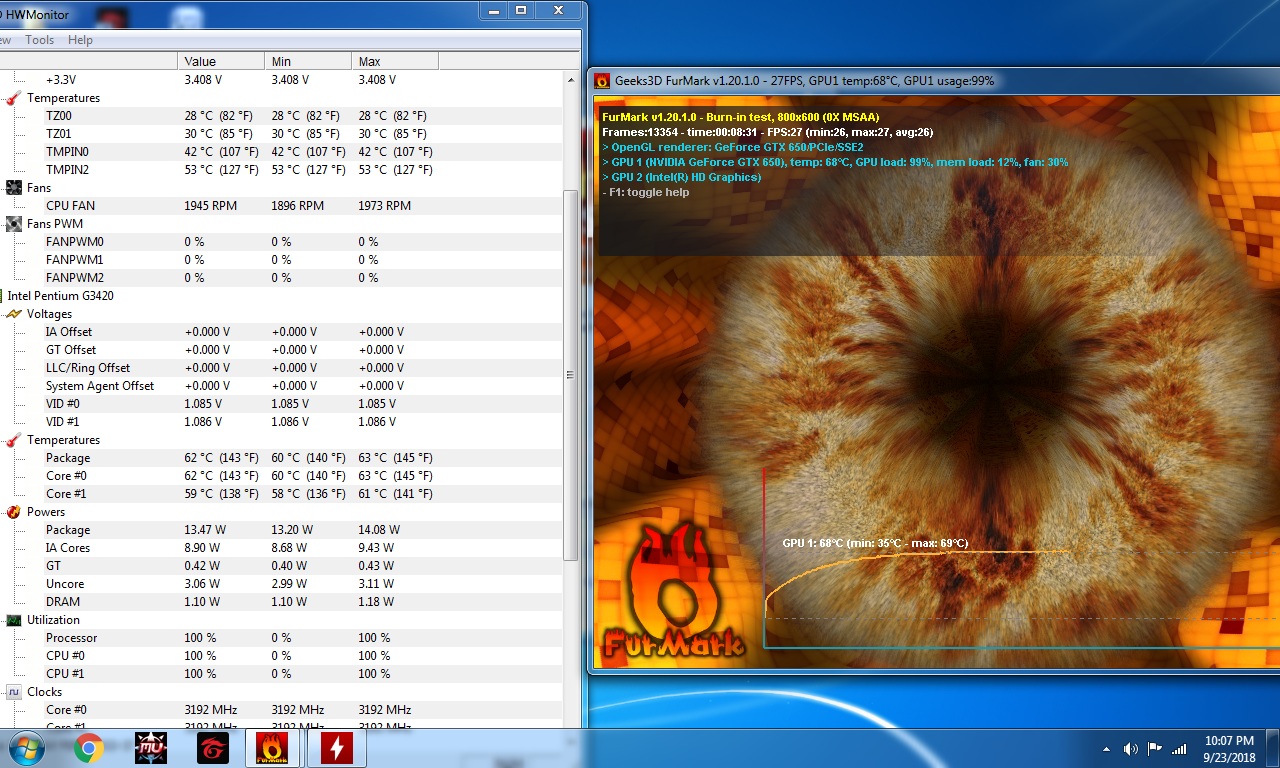Screen dimensions: 1280x768
Task: Open the Windows Start menu
Action: (x=27, y=748)
